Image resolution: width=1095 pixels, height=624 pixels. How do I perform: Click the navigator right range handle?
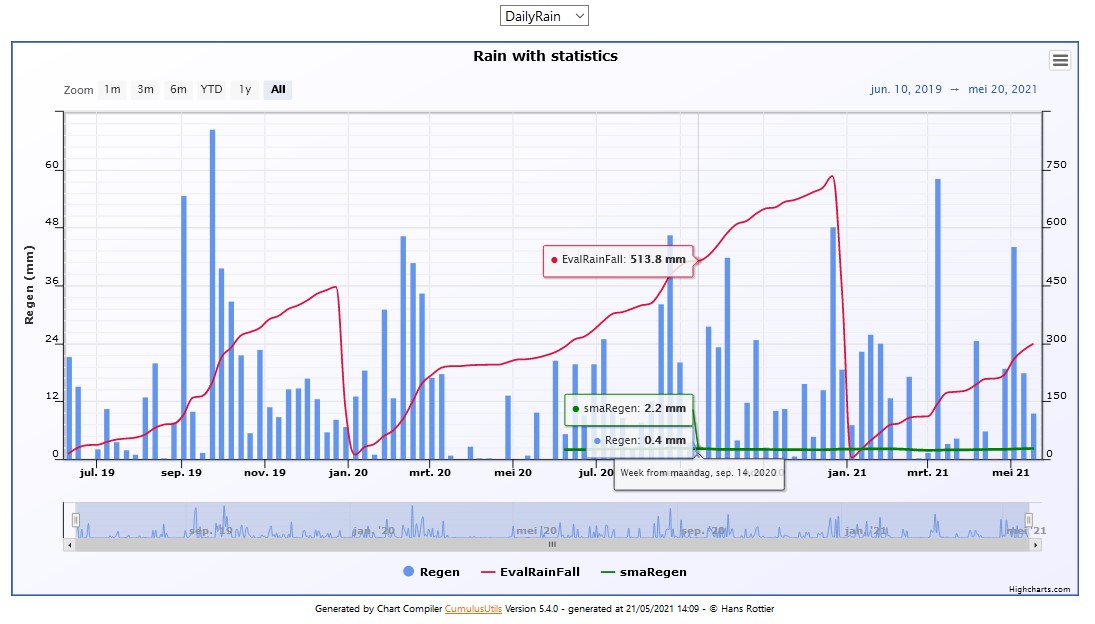point(1028,520)
